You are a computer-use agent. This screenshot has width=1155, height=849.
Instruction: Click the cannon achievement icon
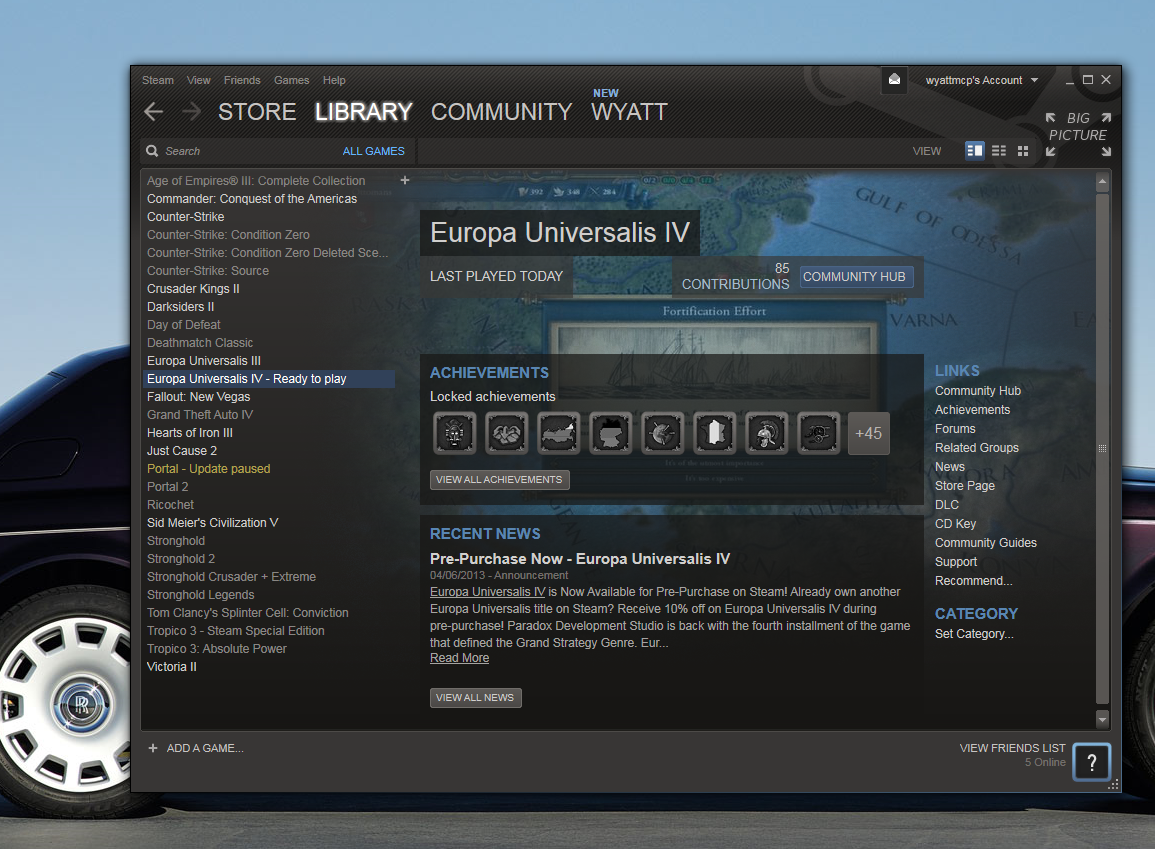pyautogui.click(x=818, y=433)
